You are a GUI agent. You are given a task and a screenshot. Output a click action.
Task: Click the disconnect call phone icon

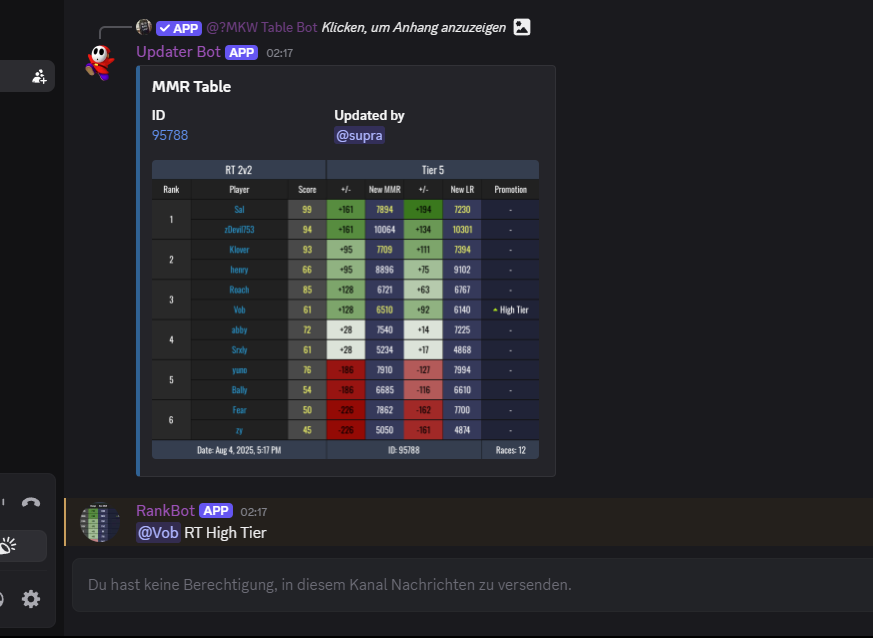pyautogui.click(x=31, y=502)
